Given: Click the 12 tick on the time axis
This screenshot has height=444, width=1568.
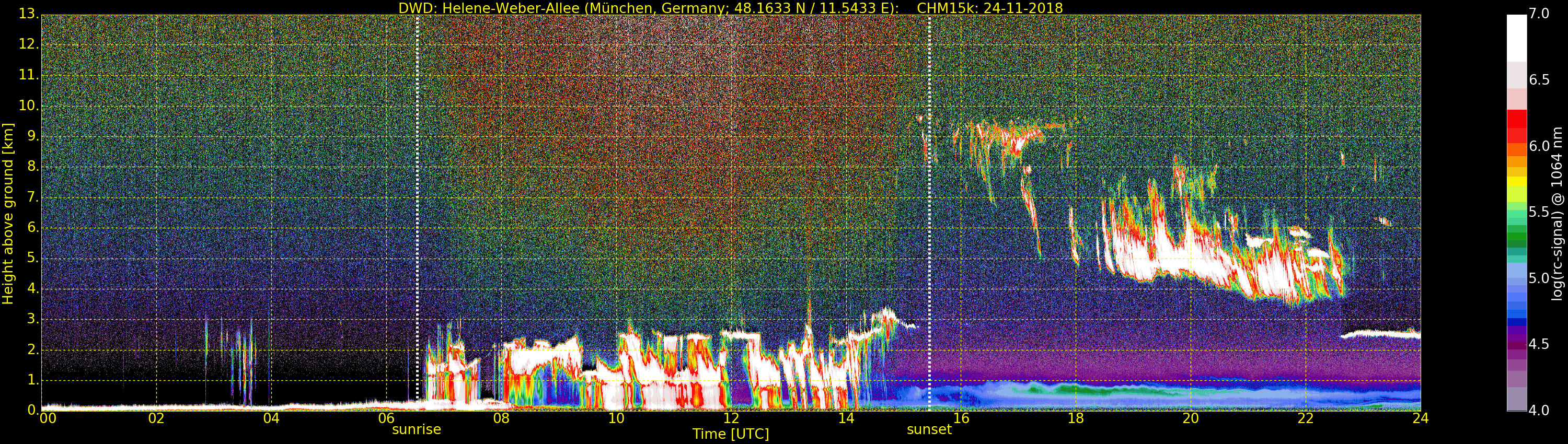Looking at the screenshot, I should tap(731, 418).
